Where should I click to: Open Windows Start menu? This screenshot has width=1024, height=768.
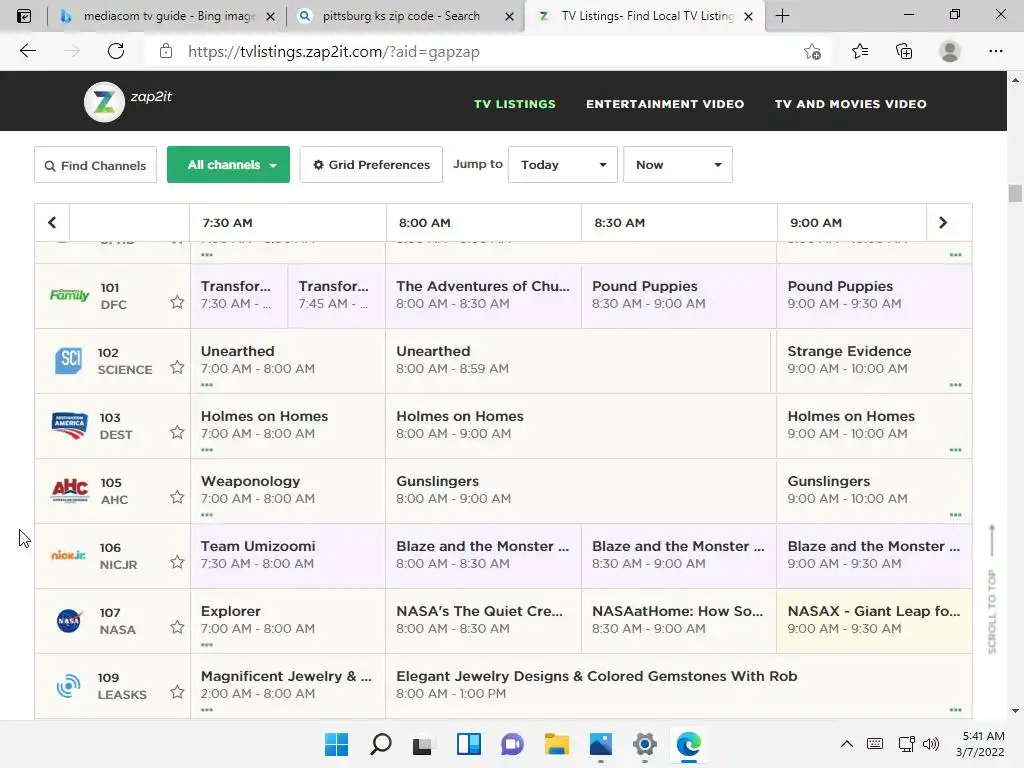point(336,744)
